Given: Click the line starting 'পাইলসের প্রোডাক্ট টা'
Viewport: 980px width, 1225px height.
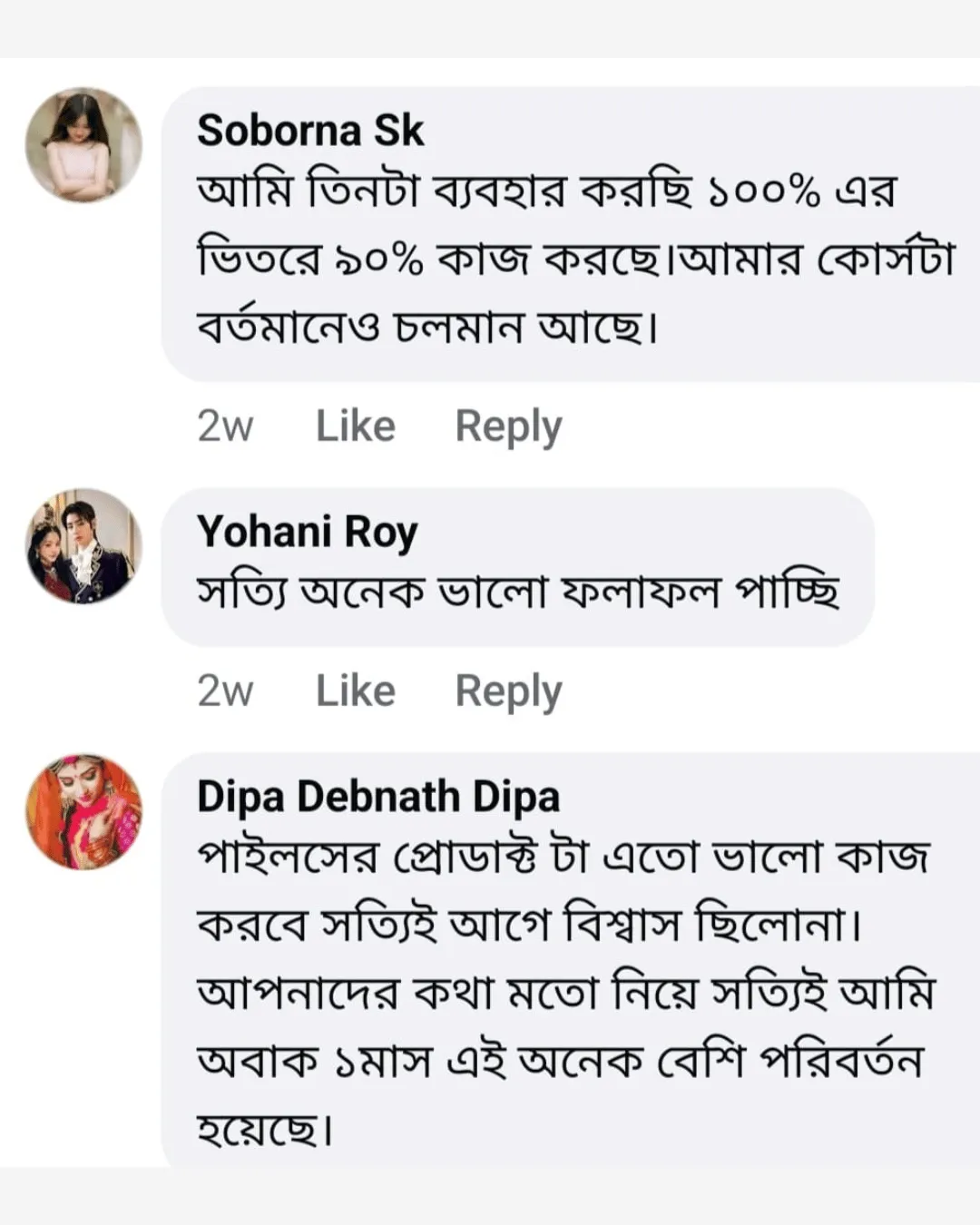Looking at the screenshot, I should (563, 857).
